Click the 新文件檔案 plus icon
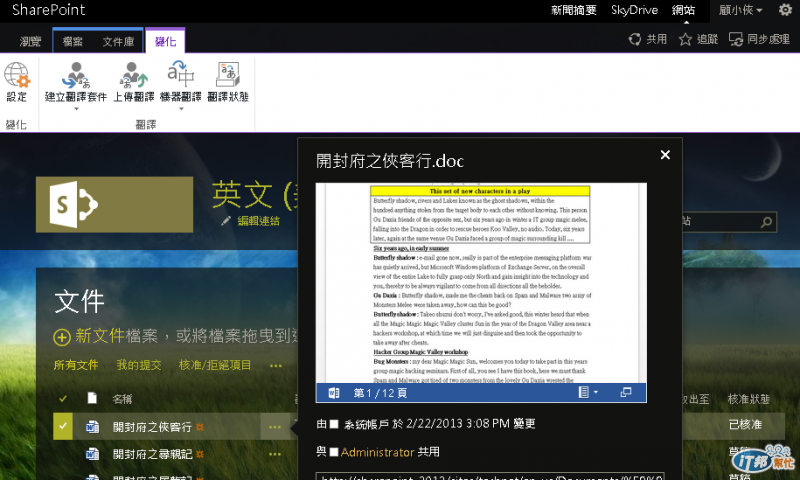Image resolution: width=800 pixels, height=480 pixels. click(62, 337)
